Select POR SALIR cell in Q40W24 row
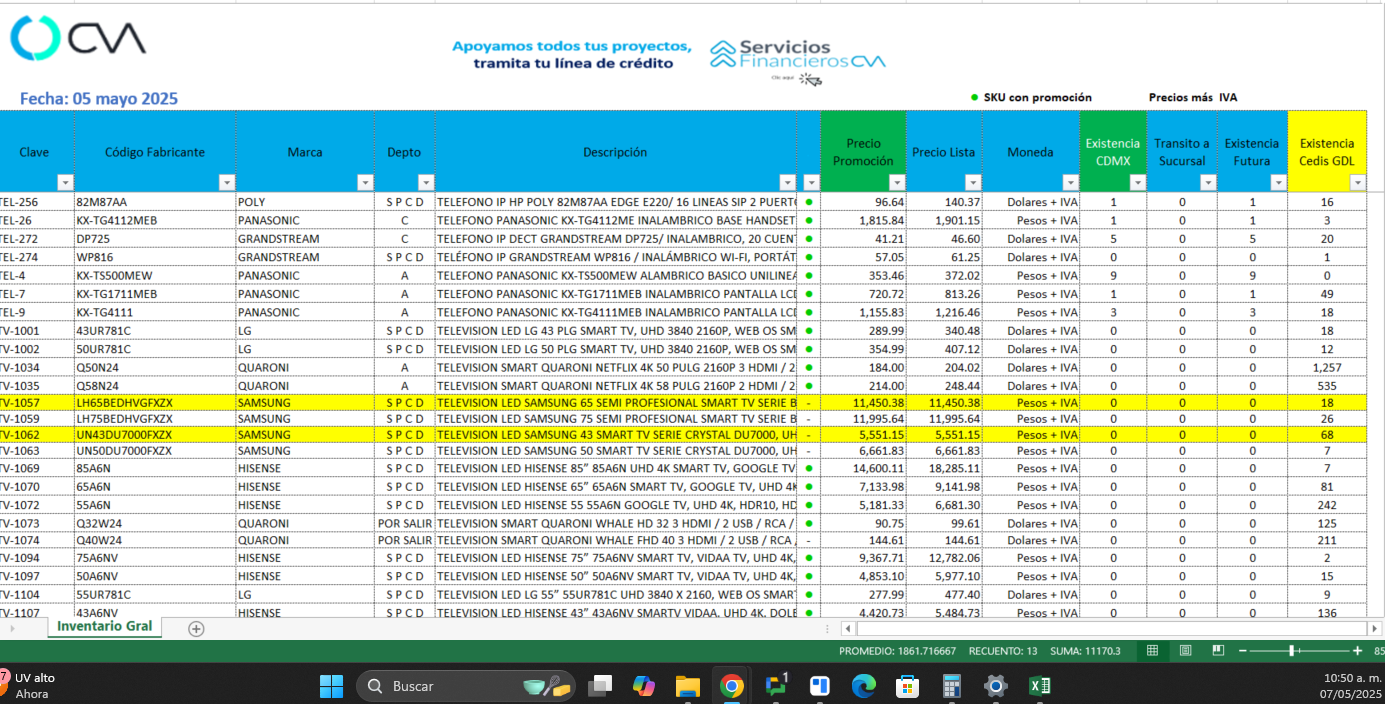 (404, 541)
